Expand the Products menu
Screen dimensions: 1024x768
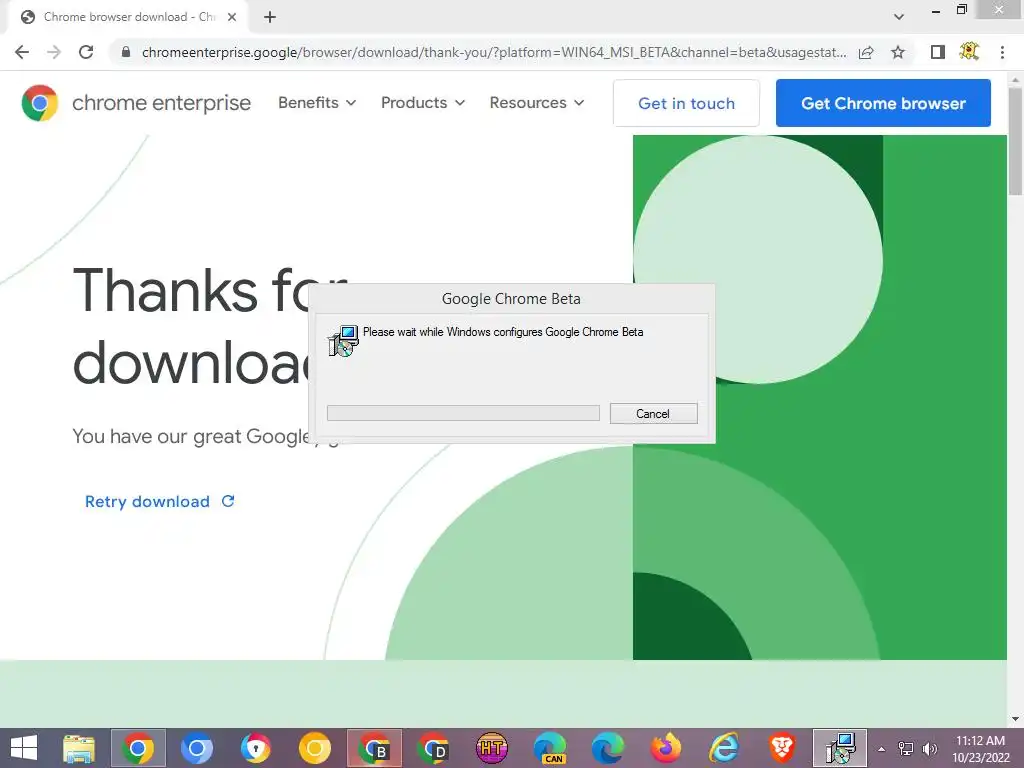point(423,103)
